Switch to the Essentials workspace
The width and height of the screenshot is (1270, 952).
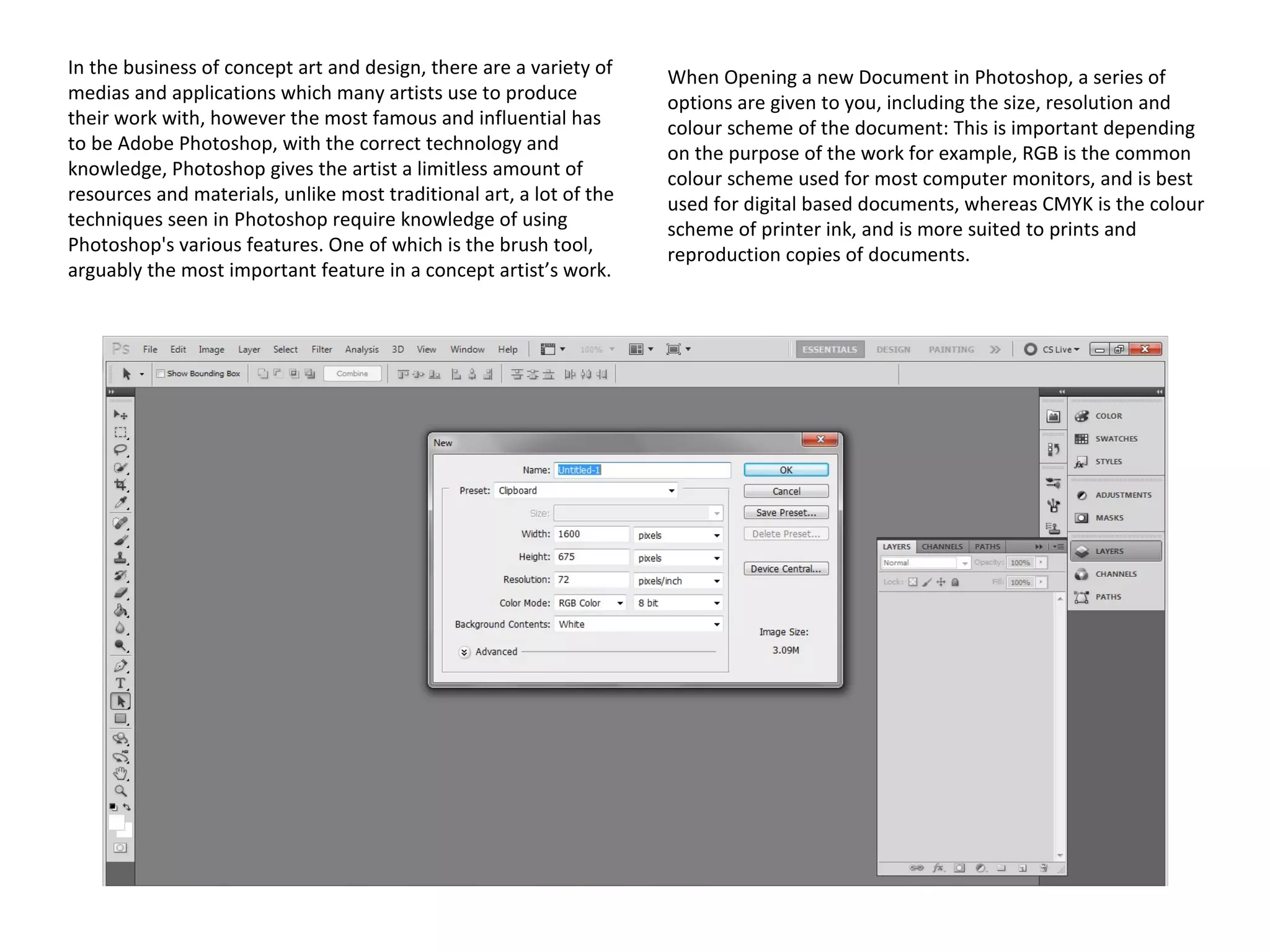[830, 350]
